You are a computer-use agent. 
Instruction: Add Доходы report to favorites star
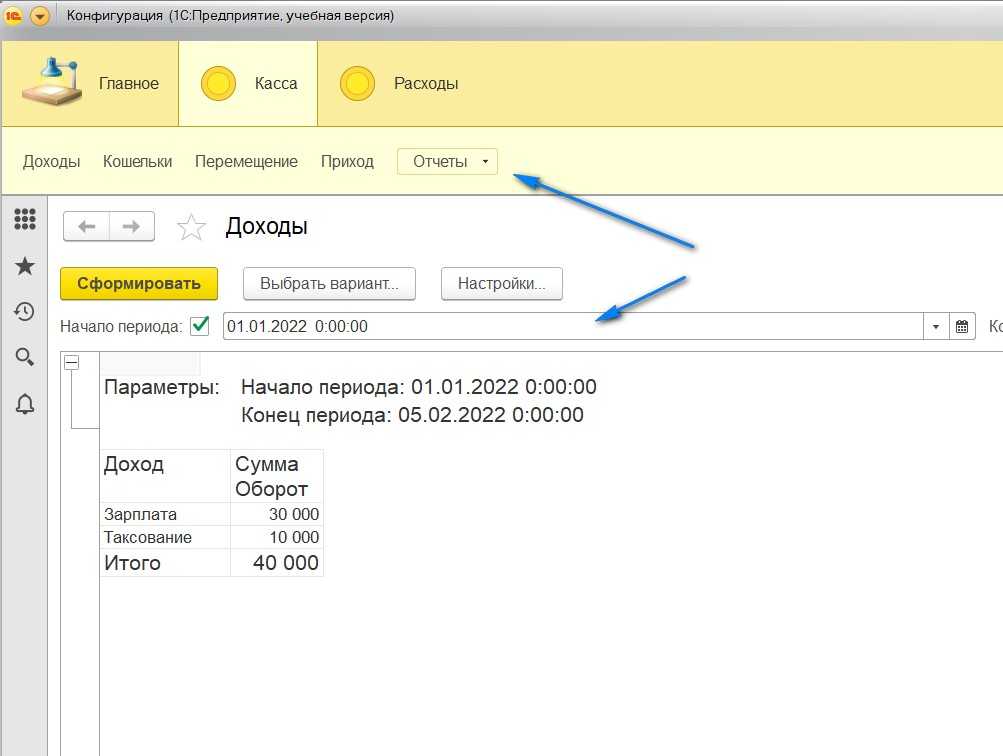click(x=191, y=227)
